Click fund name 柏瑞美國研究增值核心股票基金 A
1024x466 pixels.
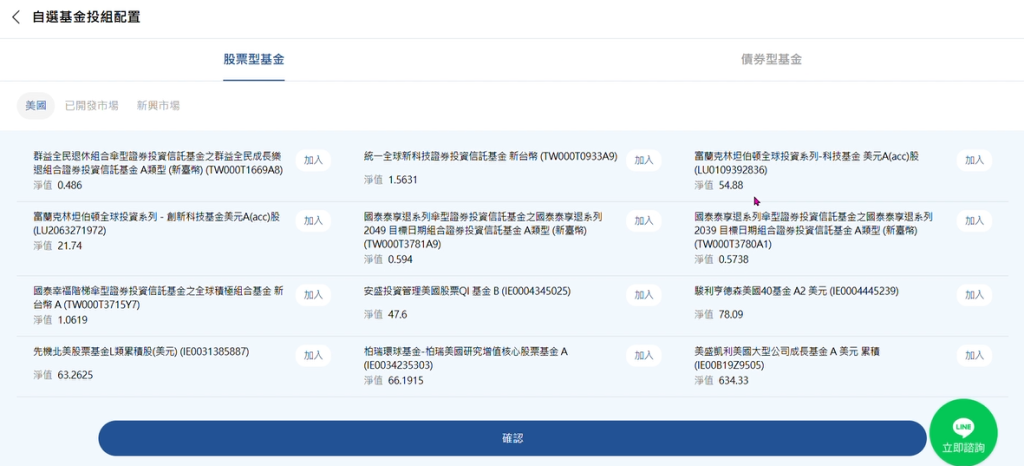(x=466, y=358)
